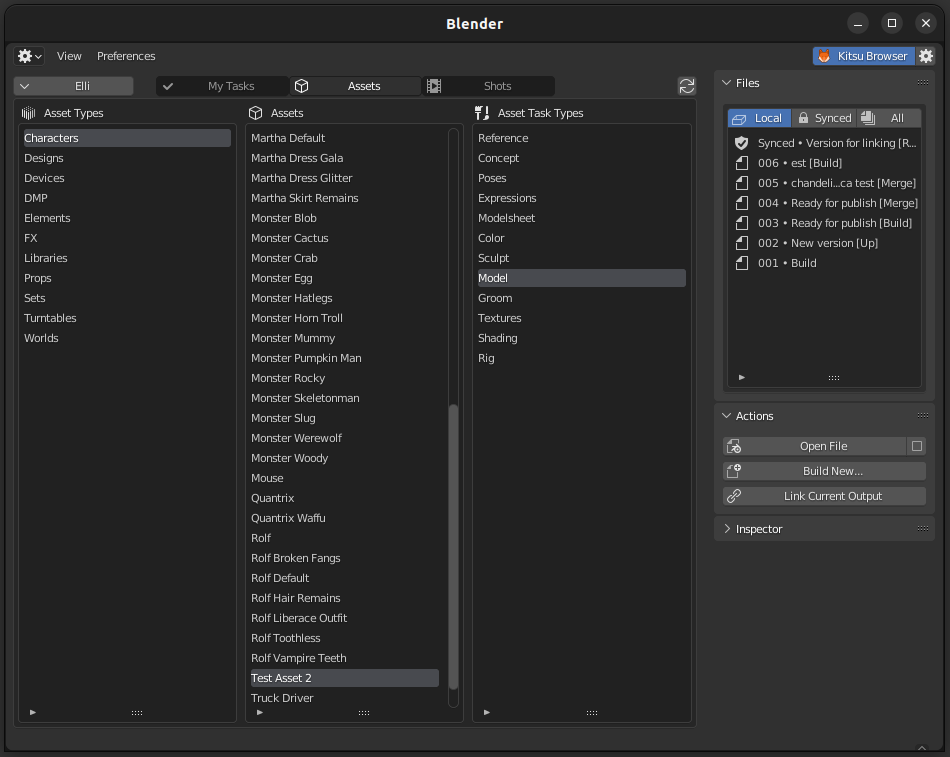Click the shield icon of Synced version

click(742, 143)
